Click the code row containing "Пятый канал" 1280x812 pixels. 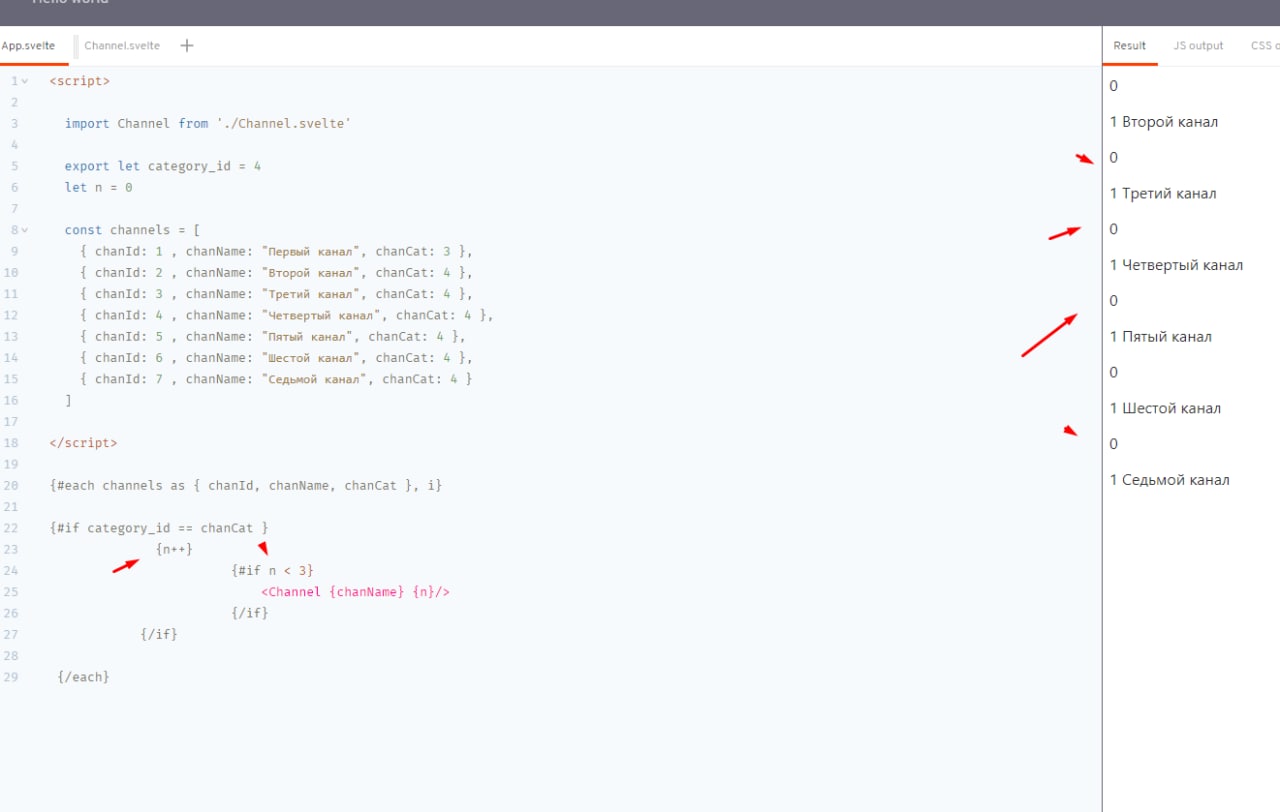[x=273, y=336]
